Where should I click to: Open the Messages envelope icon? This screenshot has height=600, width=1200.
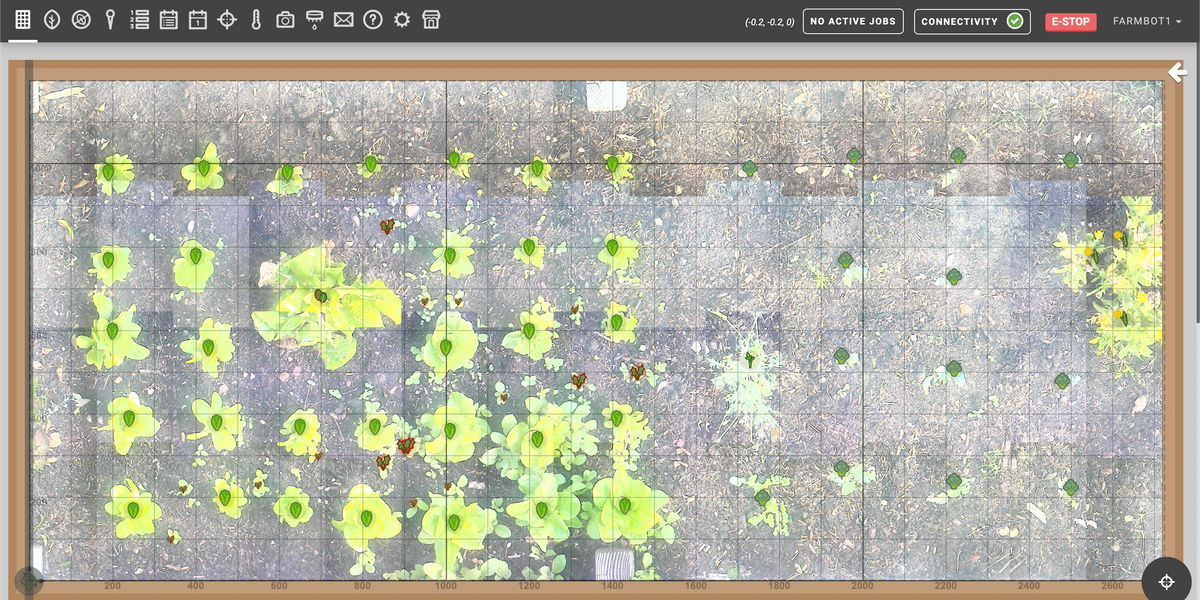344,20
